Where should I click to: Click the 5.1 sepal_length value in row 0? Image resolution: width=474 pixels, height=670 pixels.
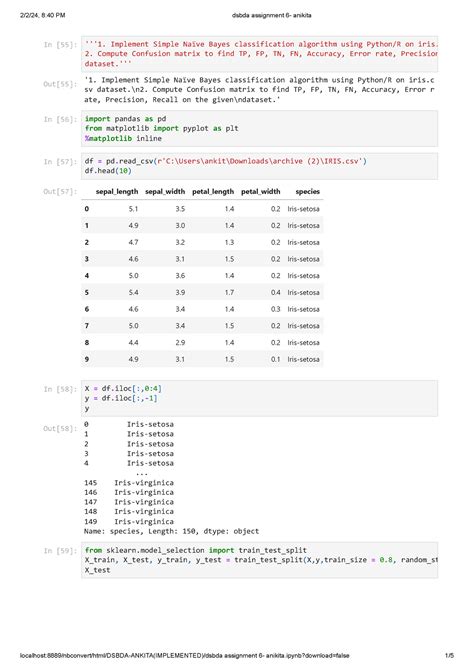click(133, 209)
